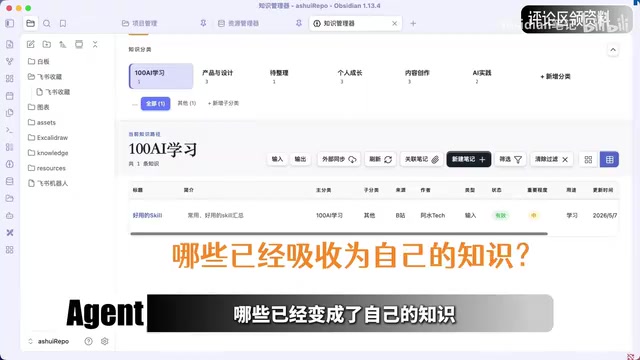This screenshot has width=640, height=360.
Task: Switch to card grid view icon
Action: [x=588, y=160]
